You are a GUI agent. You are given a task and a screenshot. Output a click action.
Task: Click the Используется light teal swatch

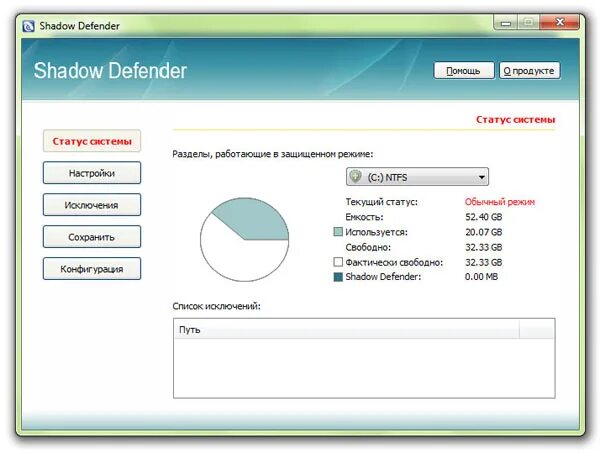(338, 232)
